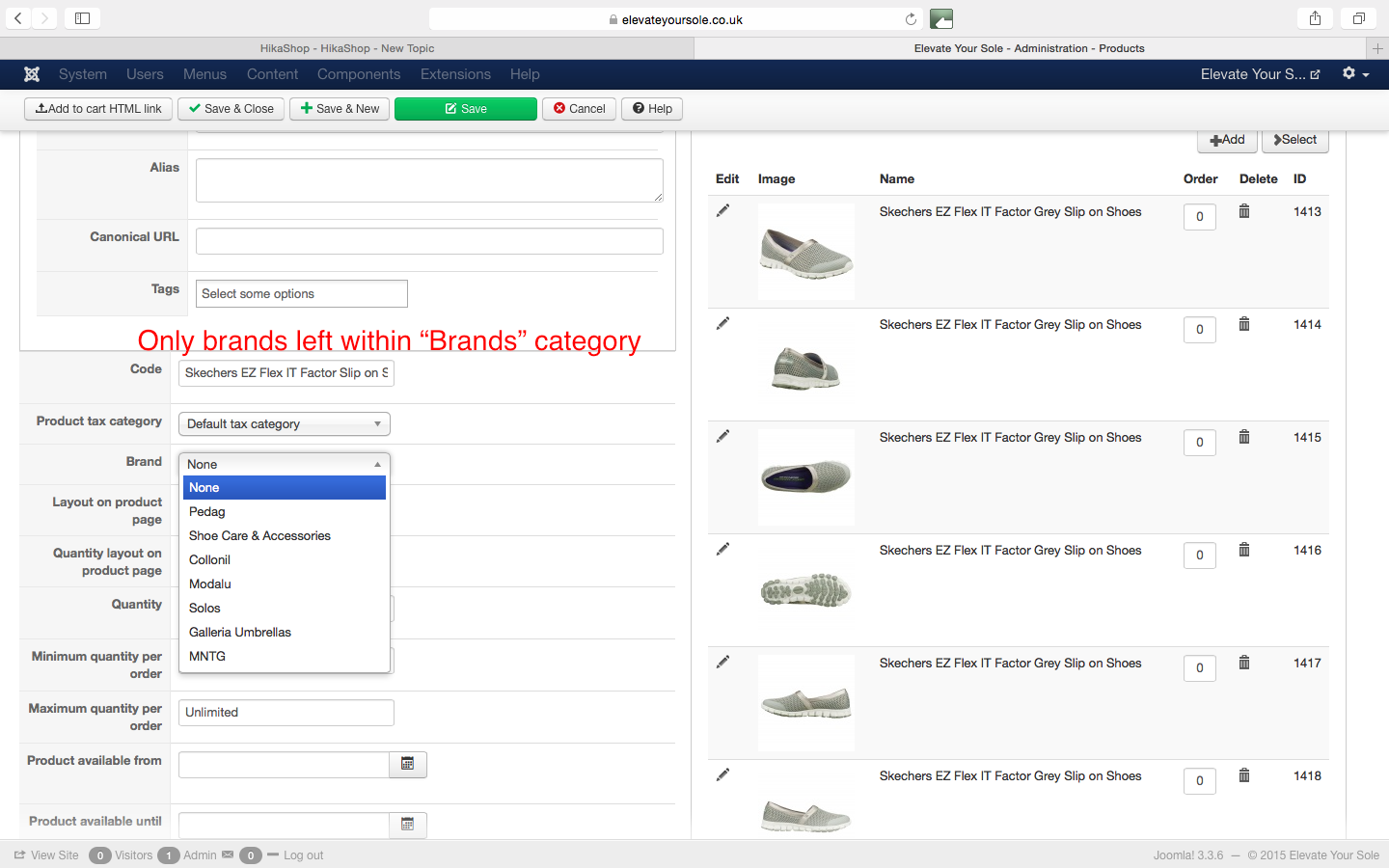
Task: Delete image 1417 with trash icon
Action: click(1244, 663)
